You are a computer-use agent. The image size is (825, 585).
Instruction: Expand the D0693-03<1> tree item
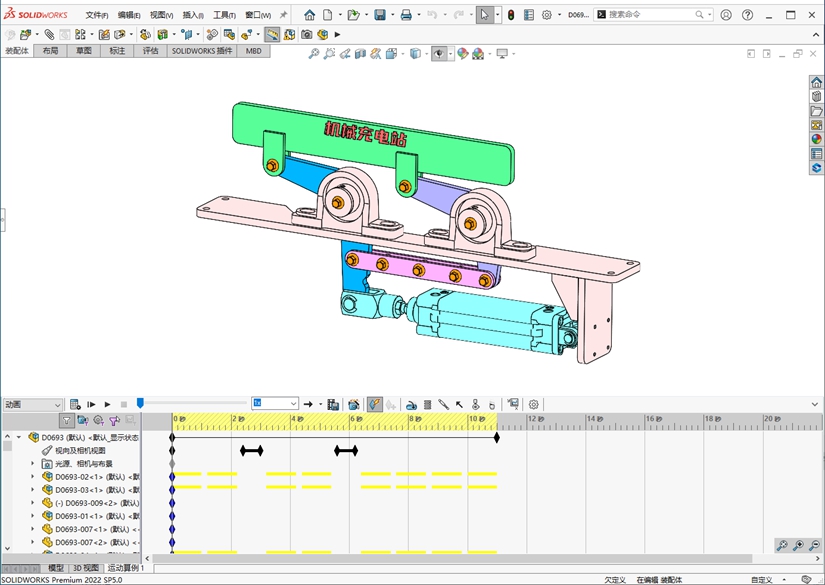(x=33, y=490)
